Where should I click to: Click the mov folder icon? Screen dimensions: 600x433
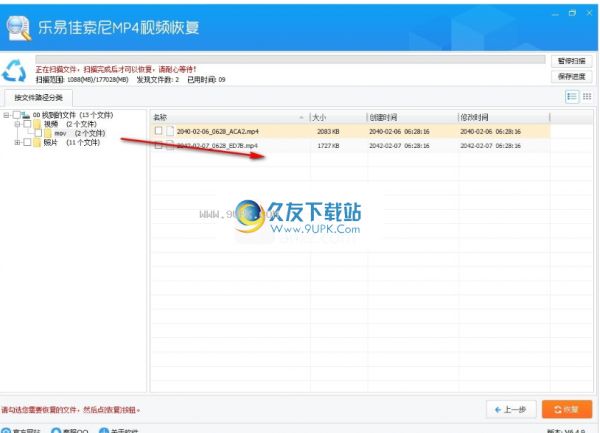click(48, 133)
